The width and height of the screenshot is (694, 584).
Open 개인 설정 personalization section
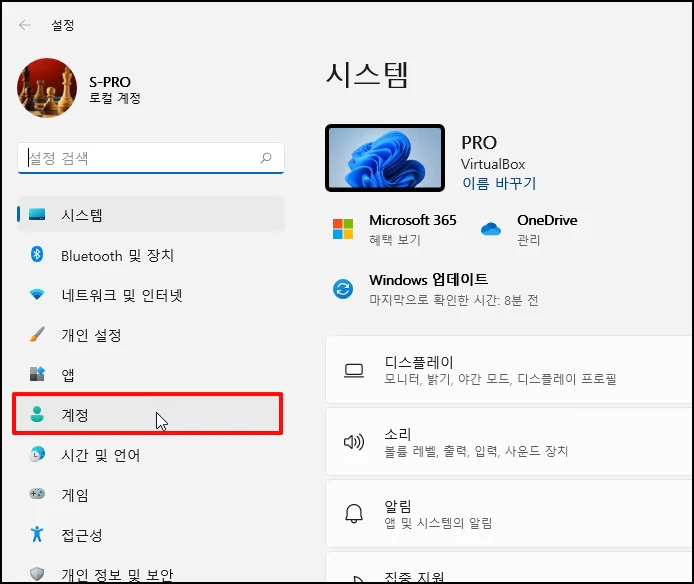coord(150,335)
